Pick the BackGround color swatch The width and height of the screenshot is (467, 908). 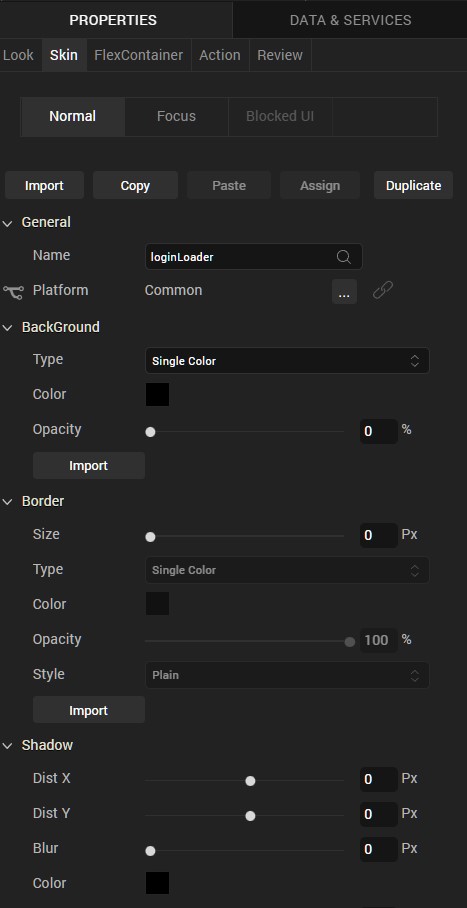click(x=157, y=394)
